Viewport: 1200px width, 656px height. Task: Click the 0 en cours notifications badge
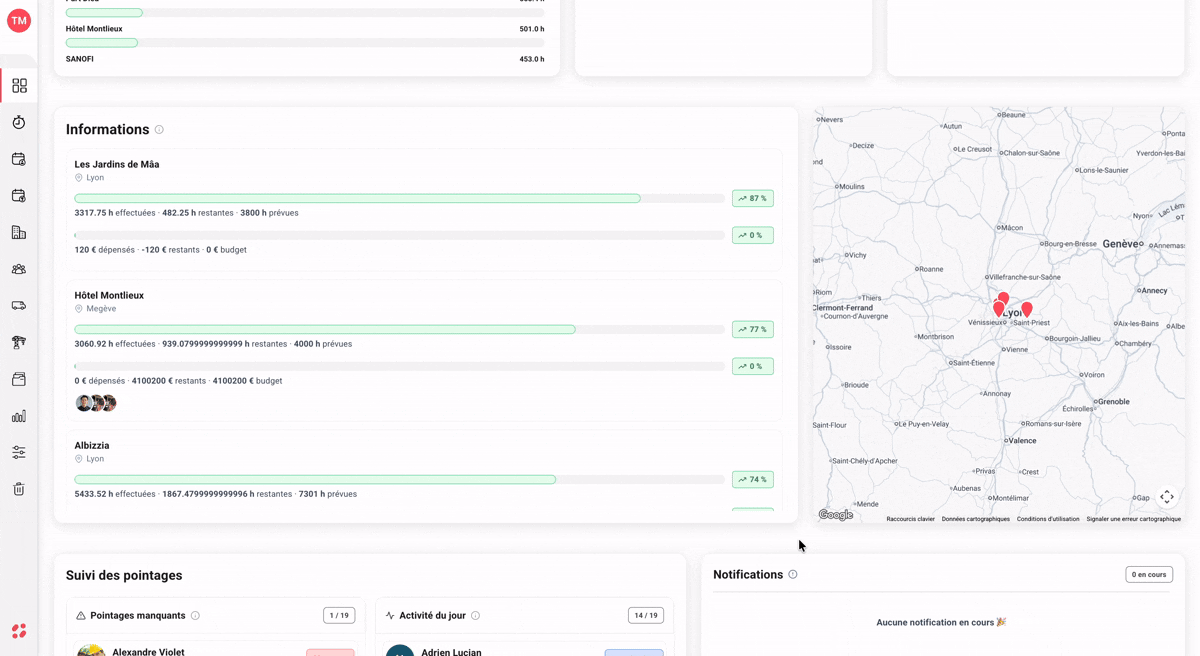[1149, 575]
